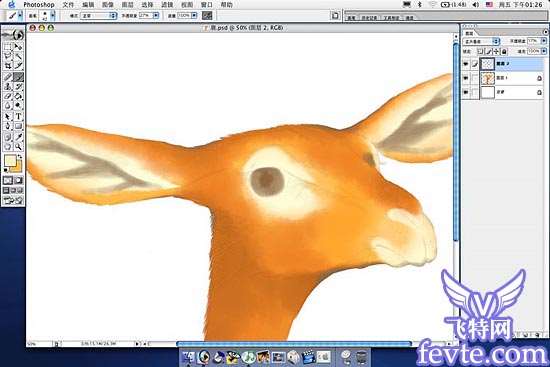The width and height of the screenshot is (550, 367).
Task: Select the Magic Wand tool
Action: tap(18, 56)
